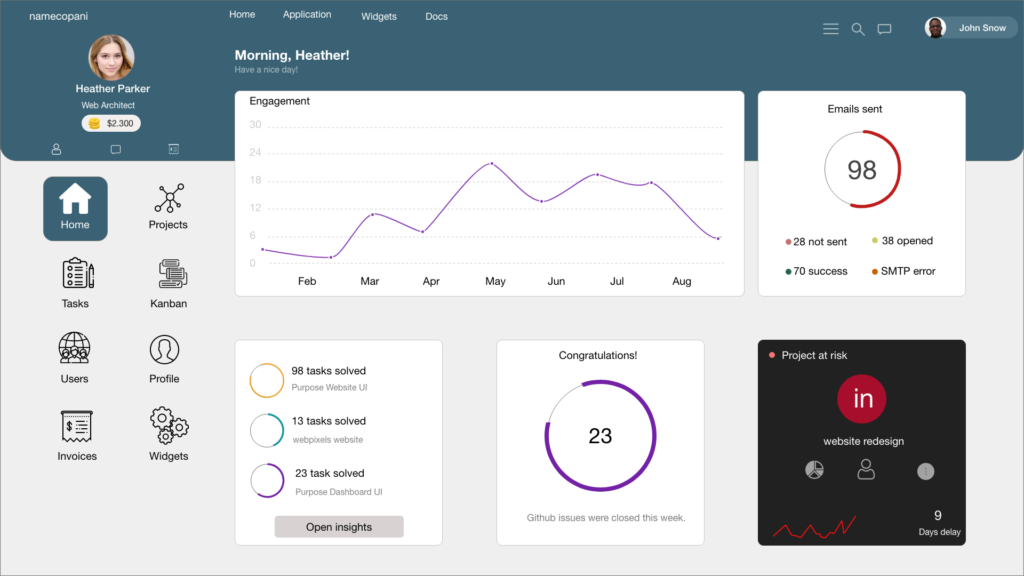Open the Invoices icon
This screenshot has width=1024, height=576.
point(76,426)
